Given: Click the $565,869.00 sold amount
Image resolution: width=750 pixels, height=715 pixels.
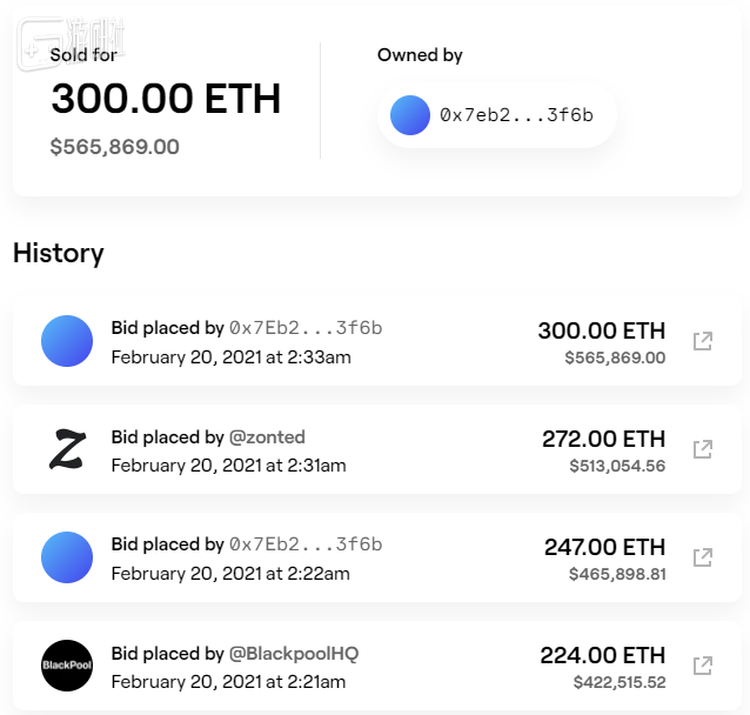Looking at the screenshot, I should 115,147.
